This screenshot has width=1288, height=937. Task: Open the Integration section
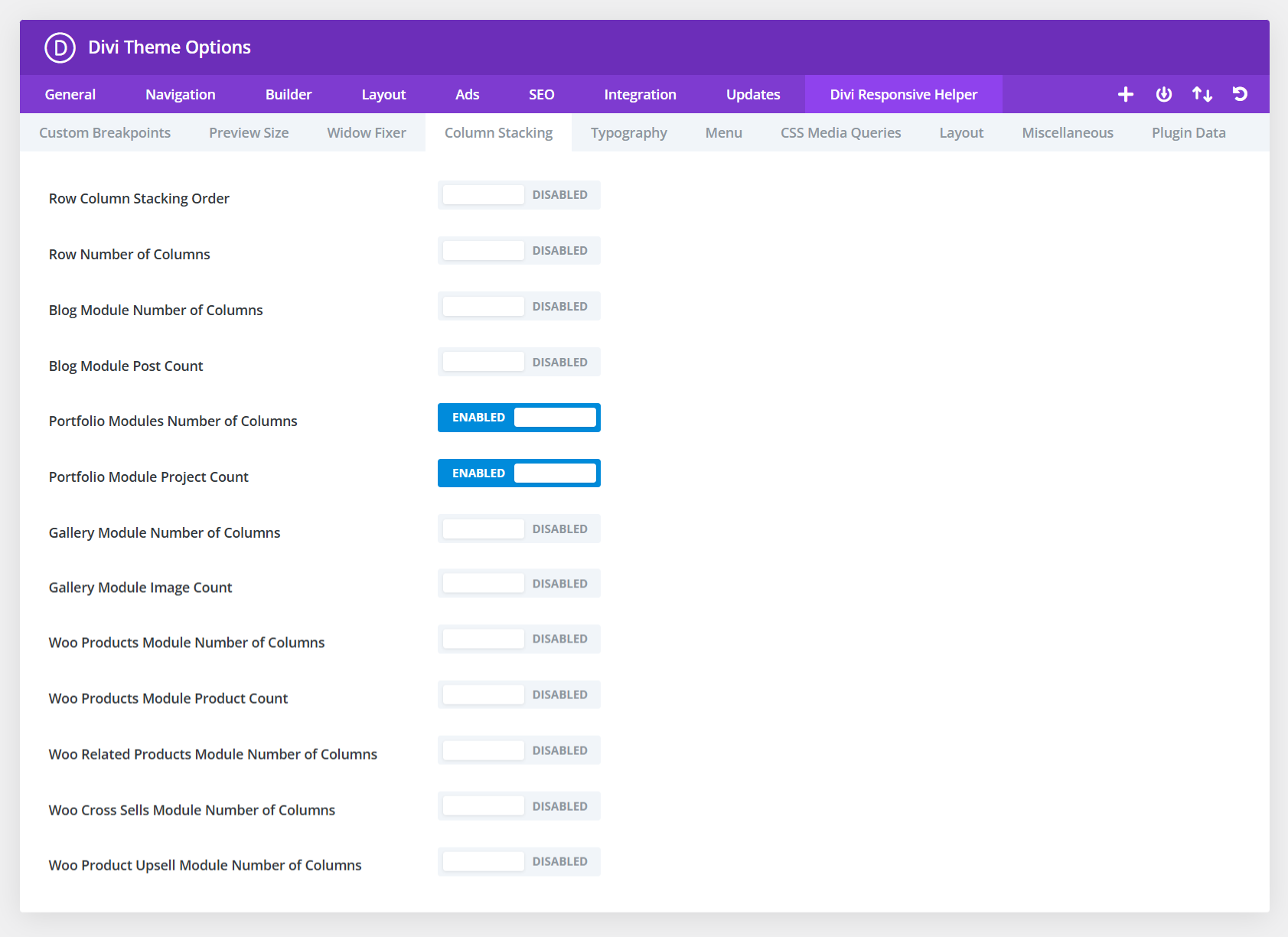tap(640, 94)
